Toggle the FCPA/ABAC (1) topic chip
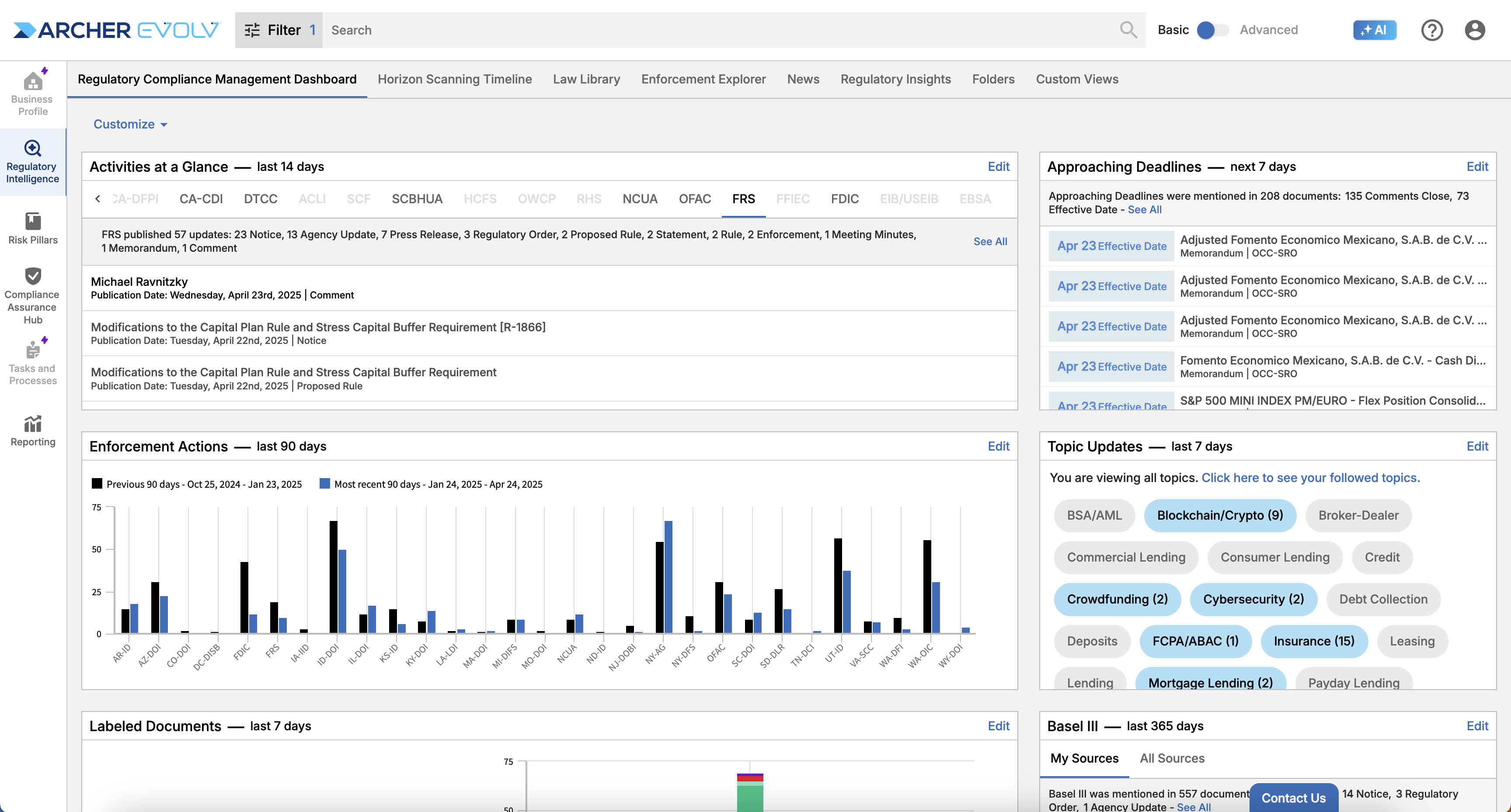This screenshot has height=812, width=1511. (1195, 641)
